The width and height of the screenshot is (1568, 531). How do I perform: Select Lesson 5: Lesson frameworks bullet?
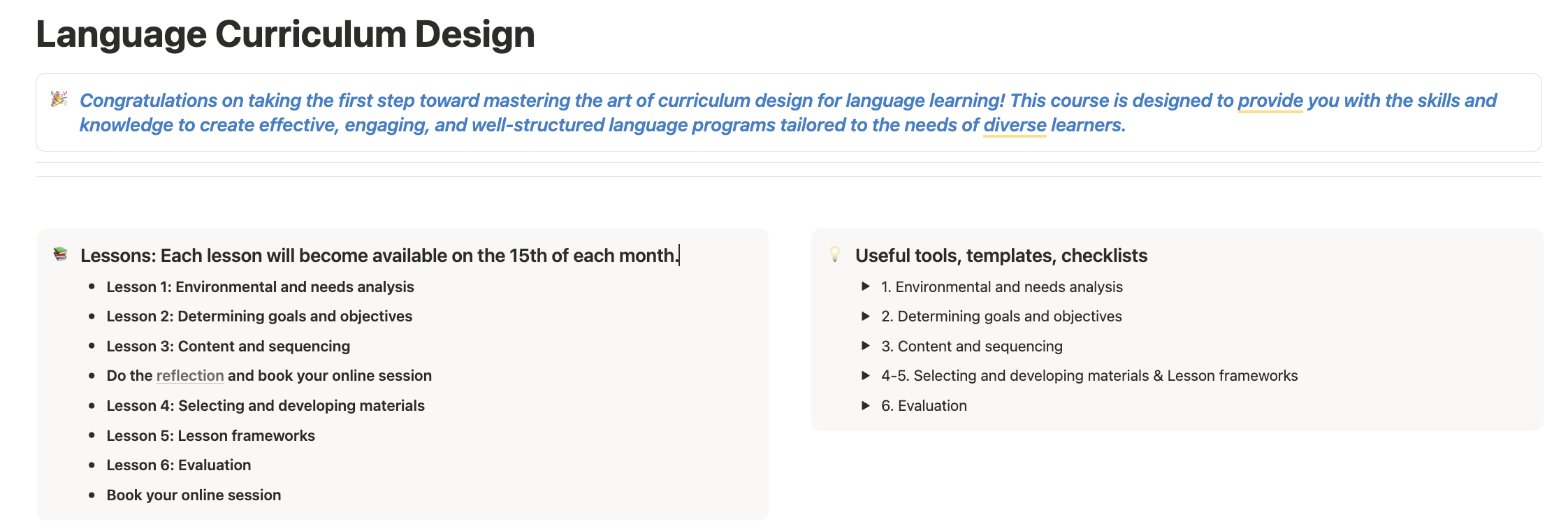coord(211,436)
